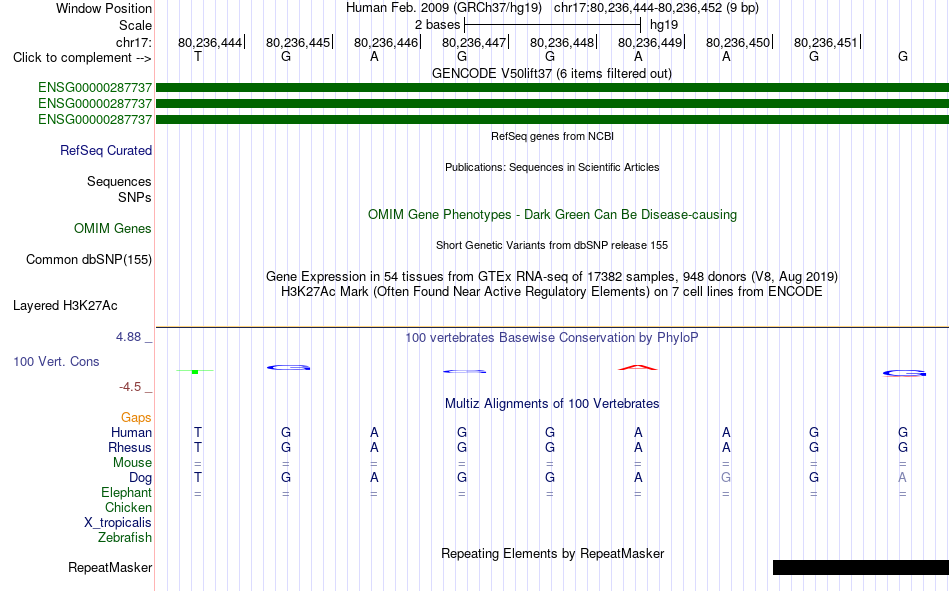The height and width of the screenshot is (591, 950).
Task: Click '100 vertebrates Basewise Conservation by PhyloP' title
Action: coord(552,338)
